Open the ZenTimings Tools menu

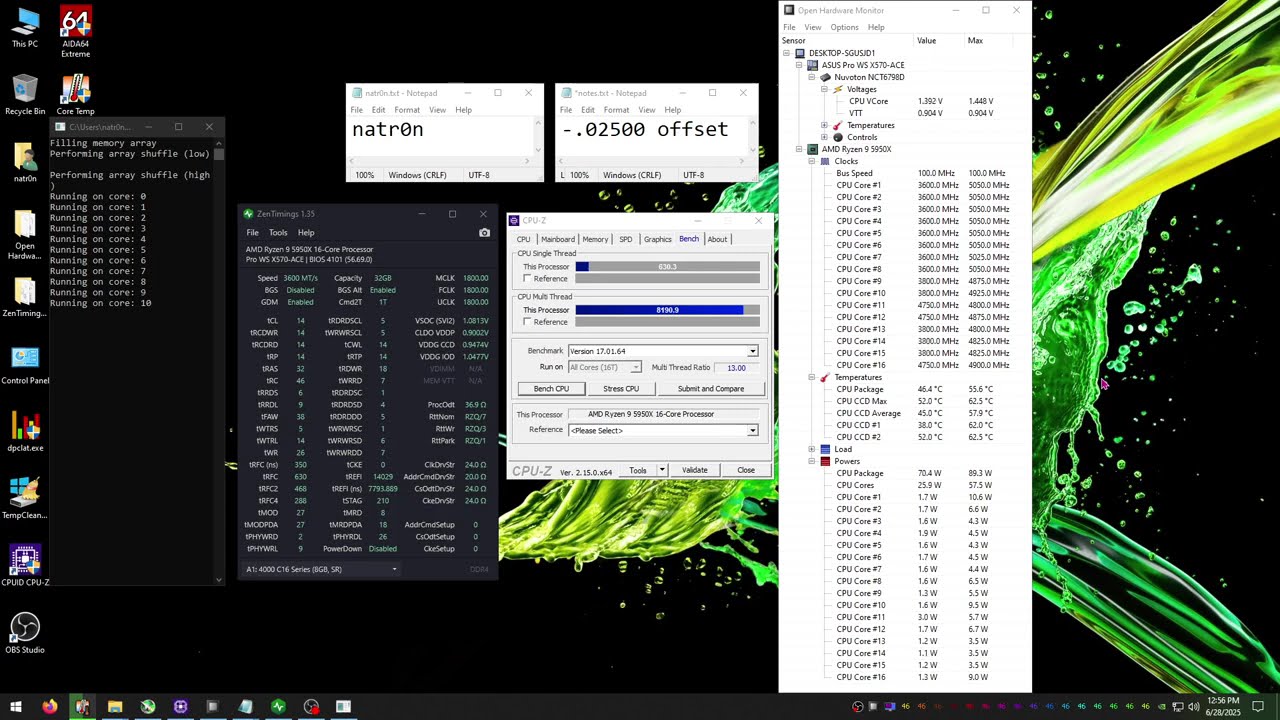278,233
